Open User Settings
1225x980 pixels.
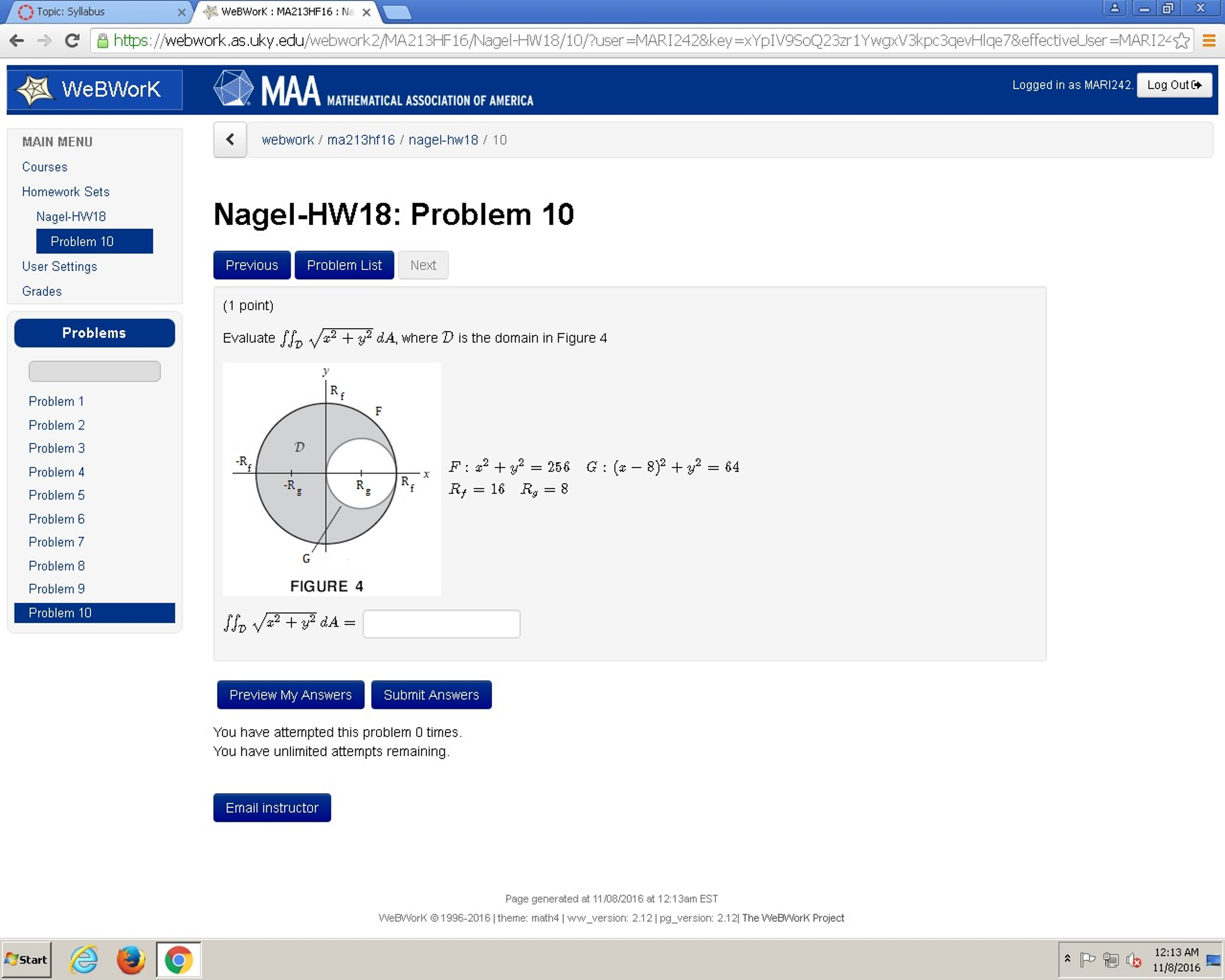(59, 266)
